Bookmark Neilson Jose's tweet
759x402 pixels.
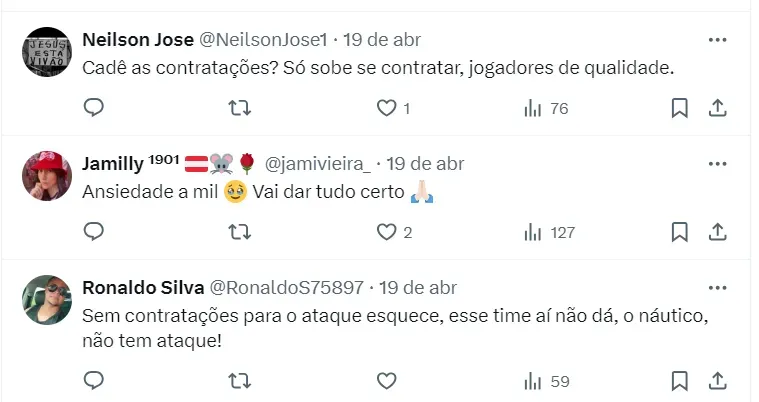(680, 108)
